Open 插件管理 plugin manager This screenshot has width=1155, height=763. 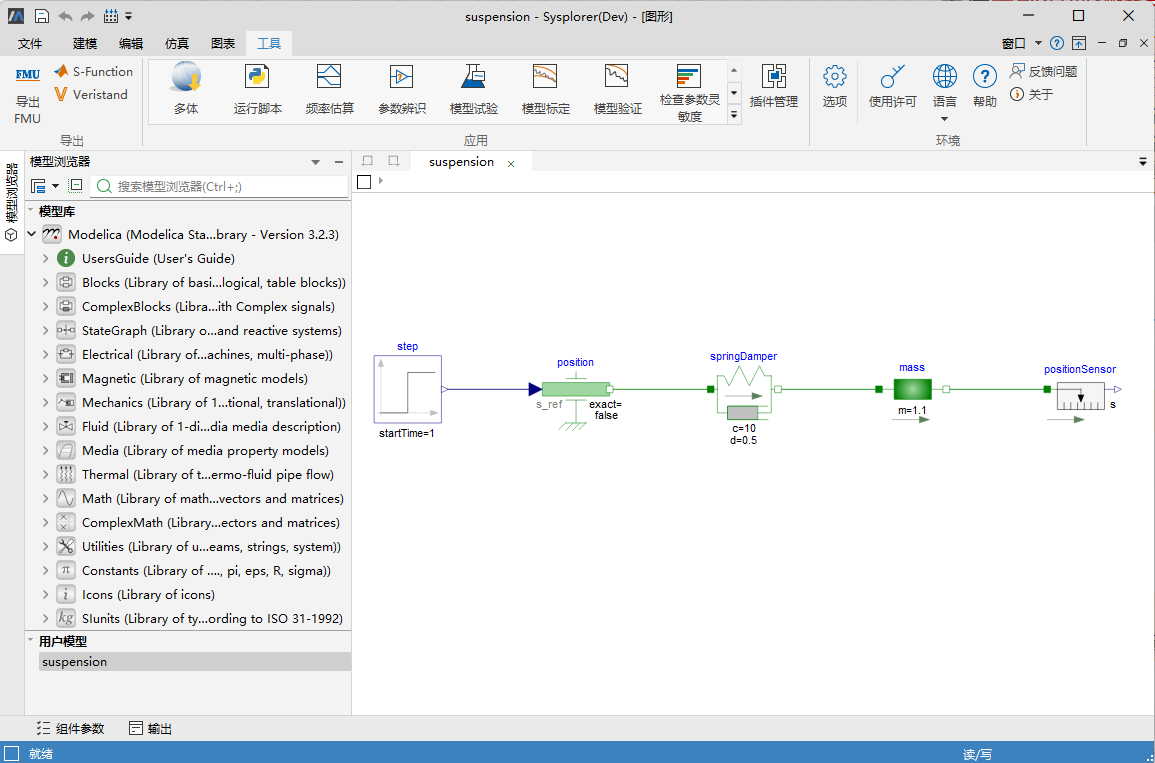(773, 87)
